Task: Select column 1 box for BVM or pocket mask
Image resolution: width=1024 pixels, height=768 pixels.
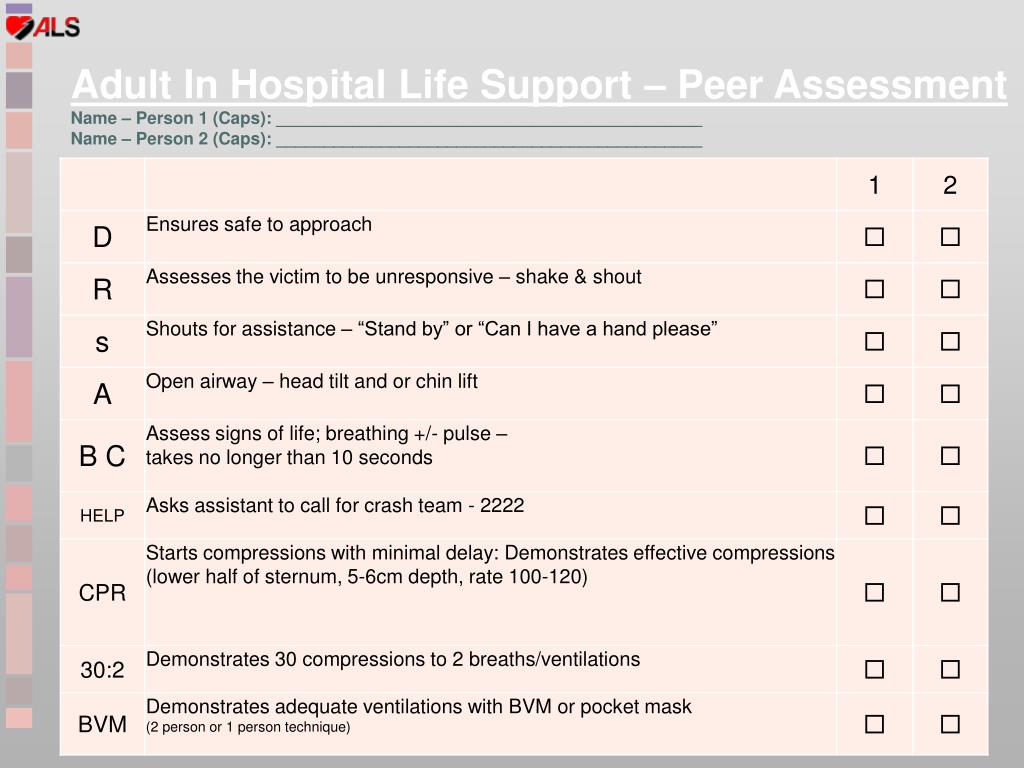Action: click(875, 724)
